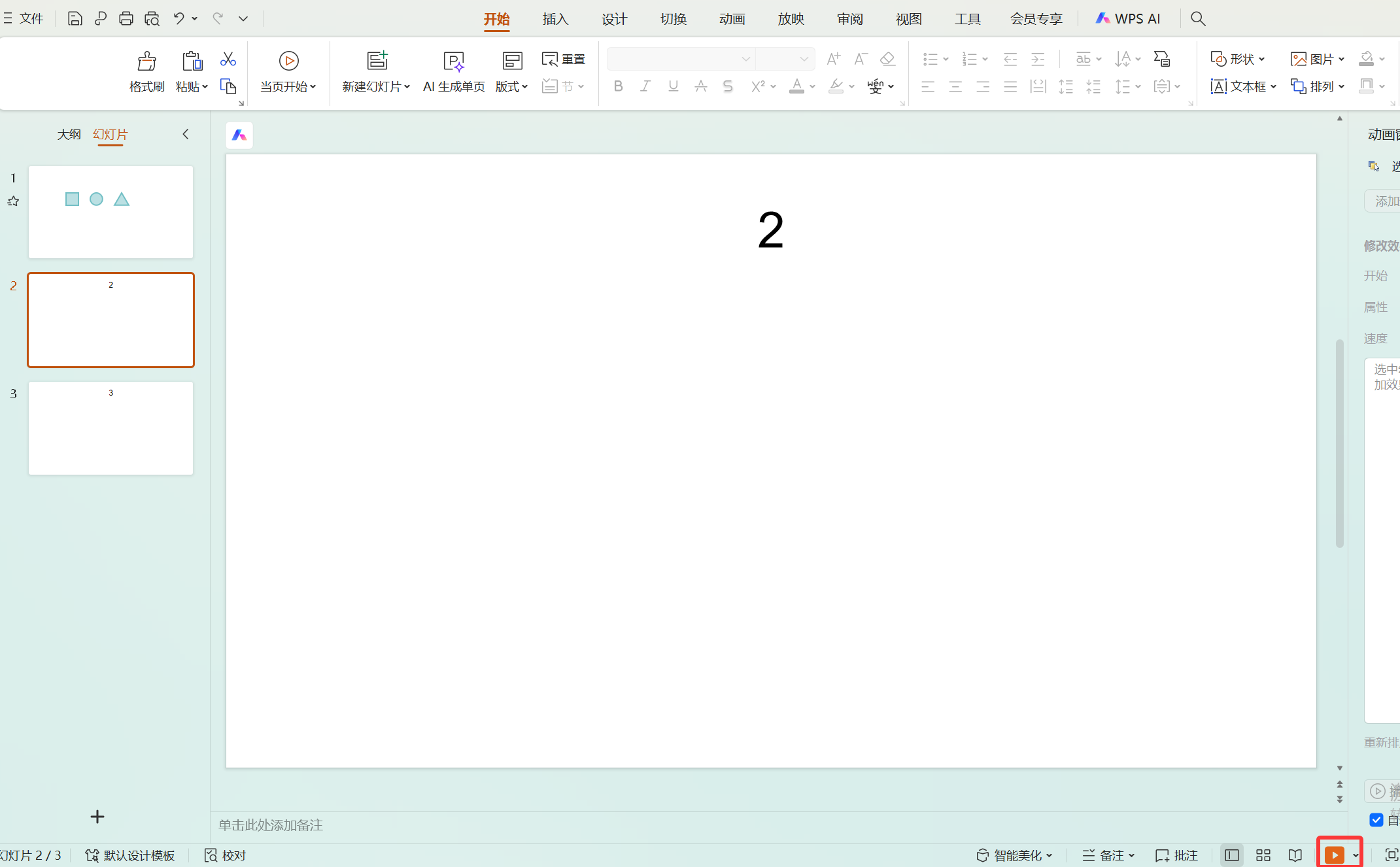Switch to the 大纲 outline tab
Screen dimensions: 1400x867
[69, 134]
